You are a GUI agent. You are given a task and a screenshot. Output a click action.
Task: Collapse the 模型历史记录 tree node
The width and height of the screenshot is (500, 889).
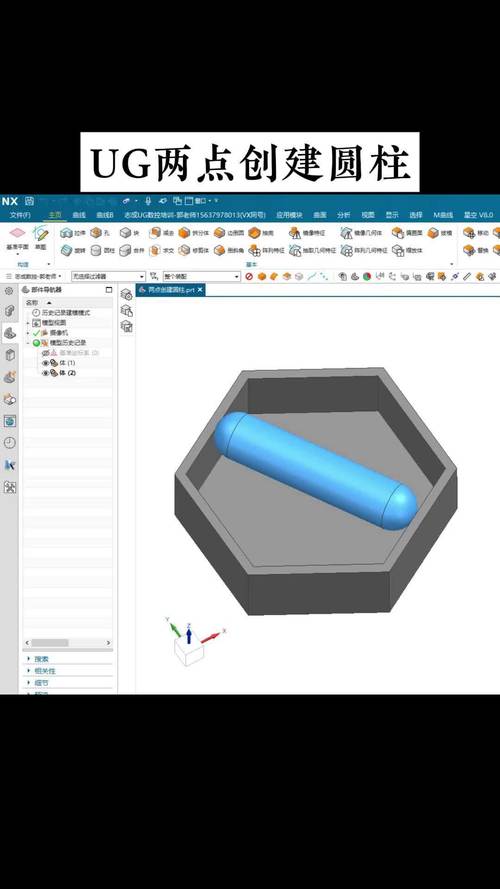coord(27,343)
